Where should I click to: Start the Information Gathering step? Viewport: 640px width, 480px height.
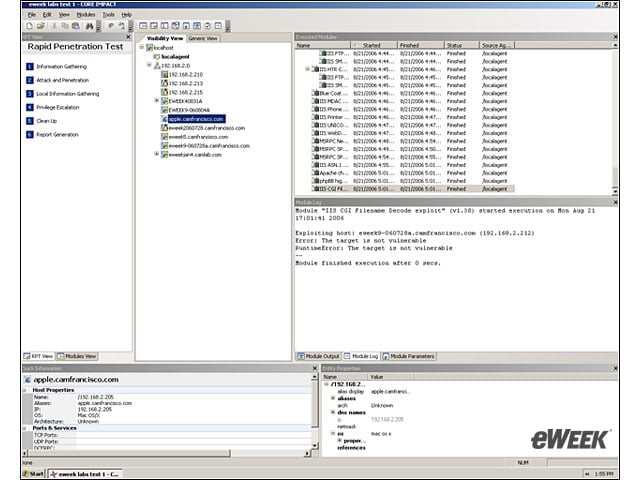tap(62, 67)
